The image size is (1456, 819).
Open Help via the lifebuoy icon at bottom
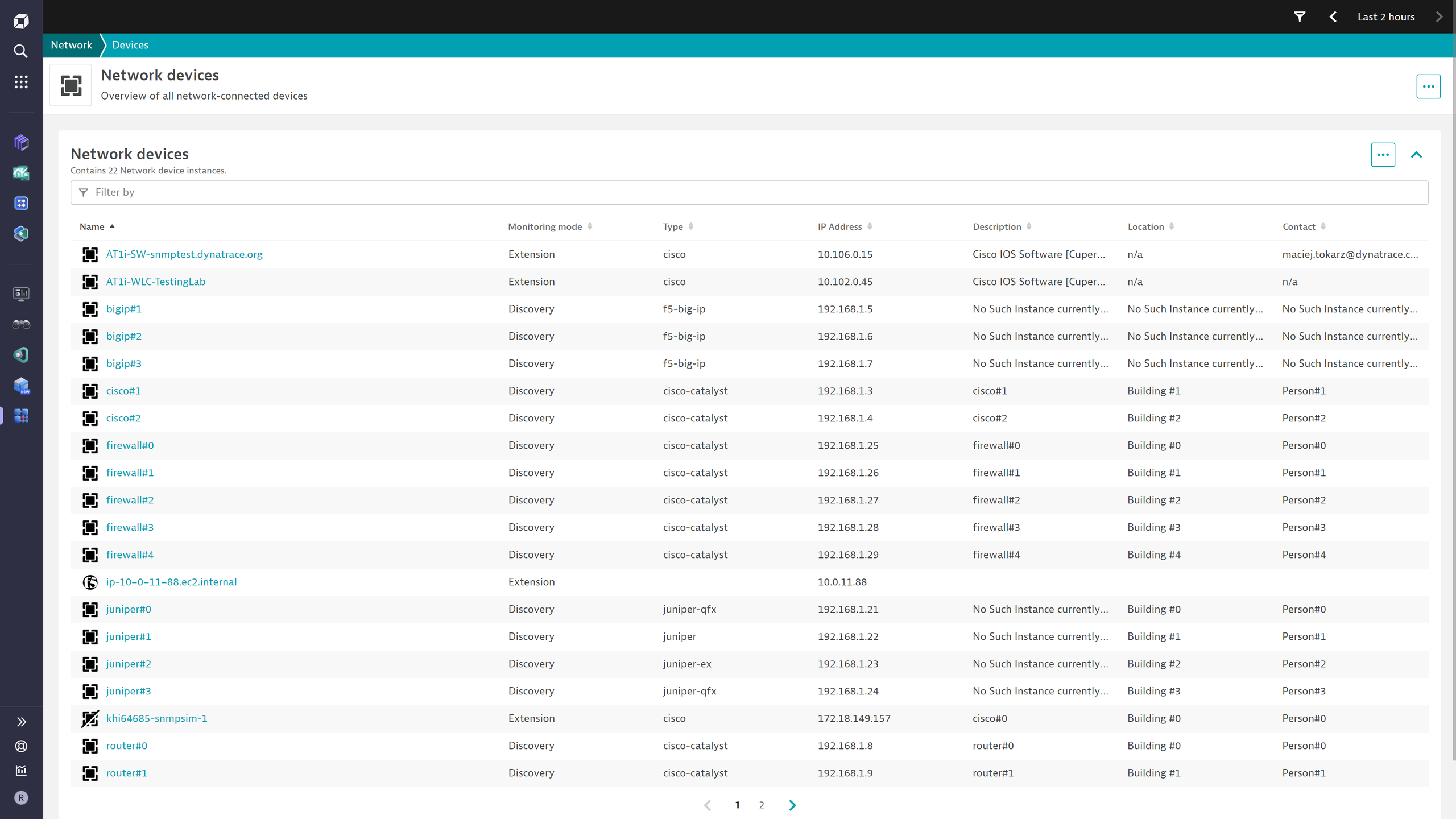point(21,746)
